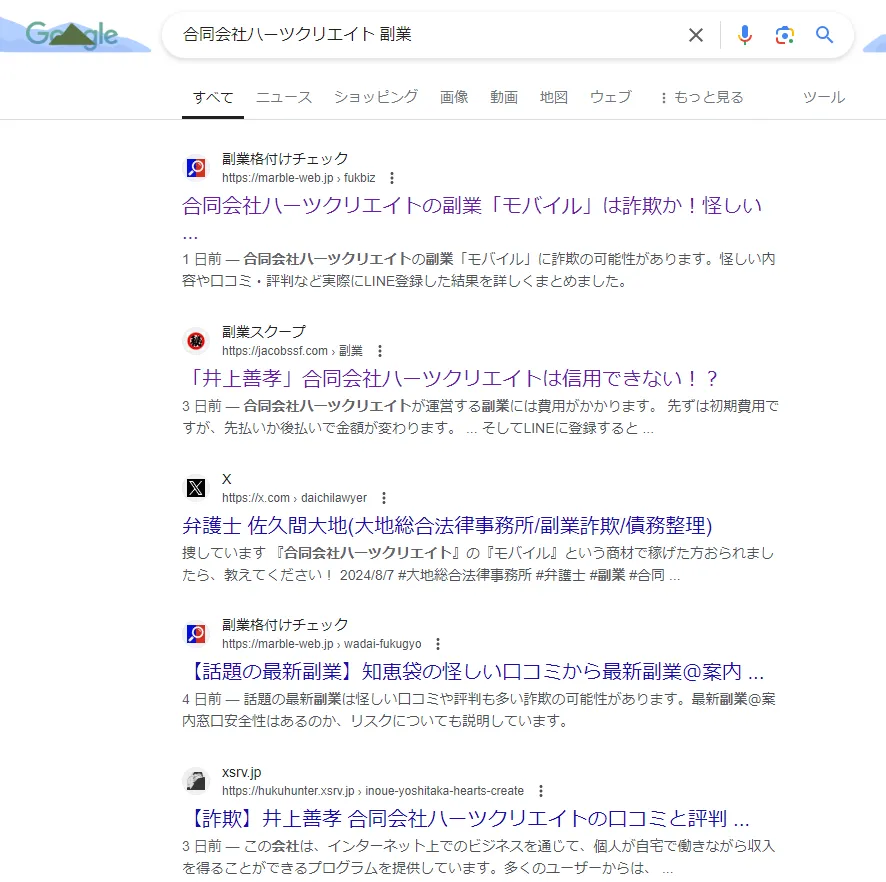Open more options for x.com daichilawyer result

pyautogui.click(x=383, y=498)
